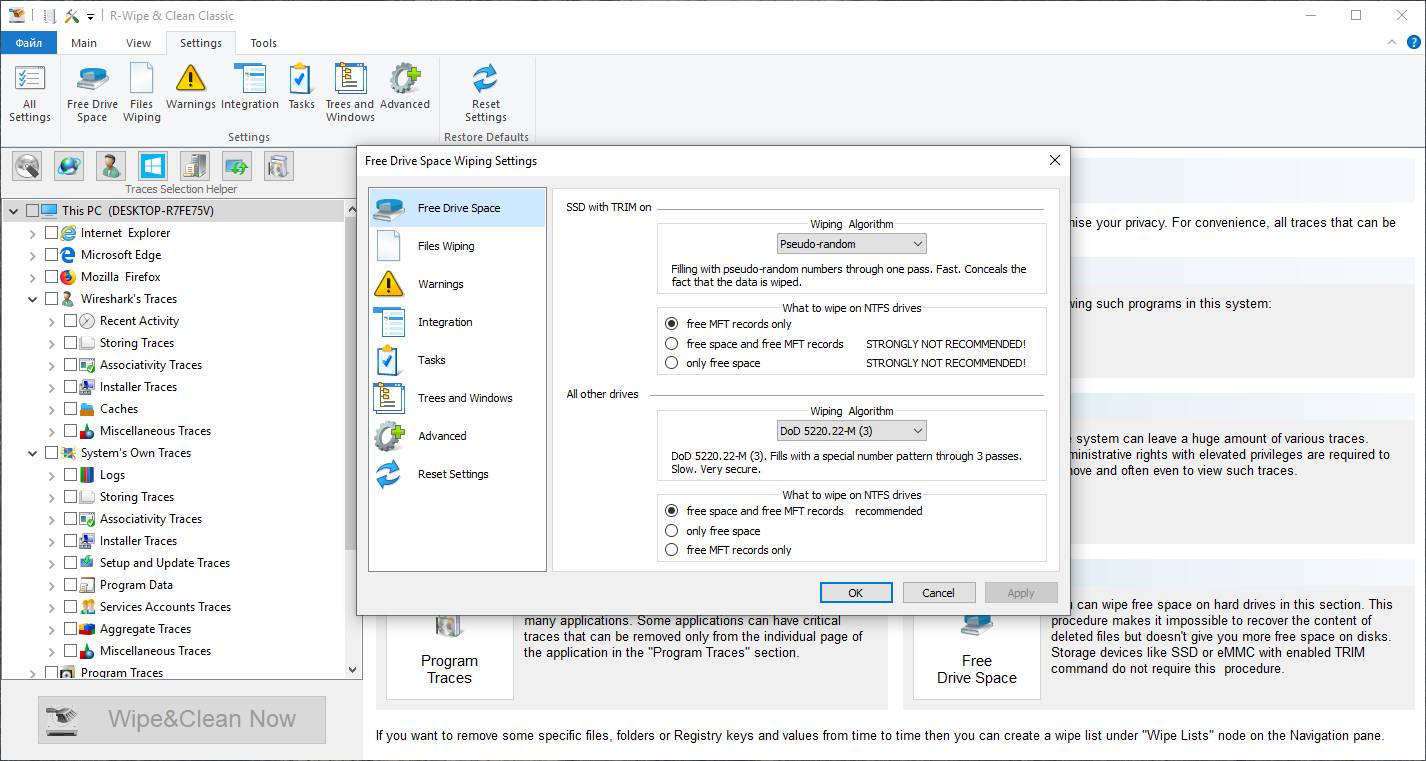Switch to the Main ribbon tab
The height and width of the screenshot is (761, 1426).
tap(84, 43)
